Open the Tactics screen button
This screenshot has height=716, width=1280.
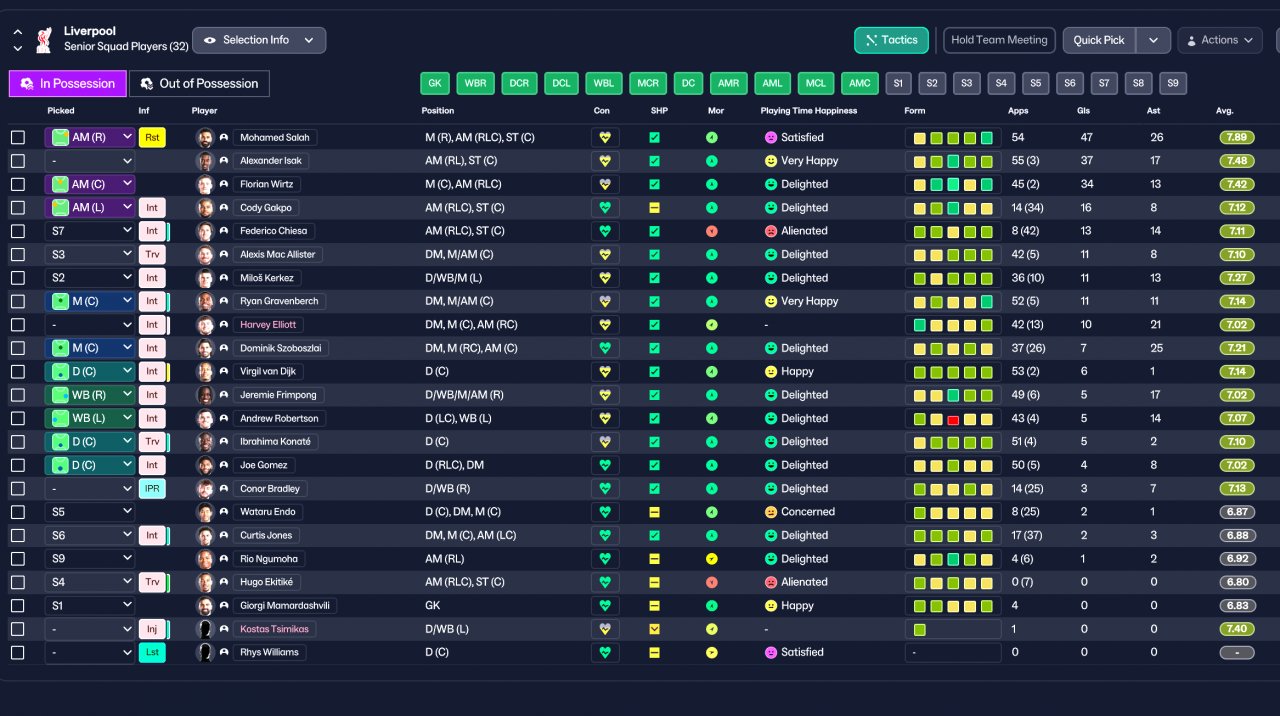pos(891,40)
